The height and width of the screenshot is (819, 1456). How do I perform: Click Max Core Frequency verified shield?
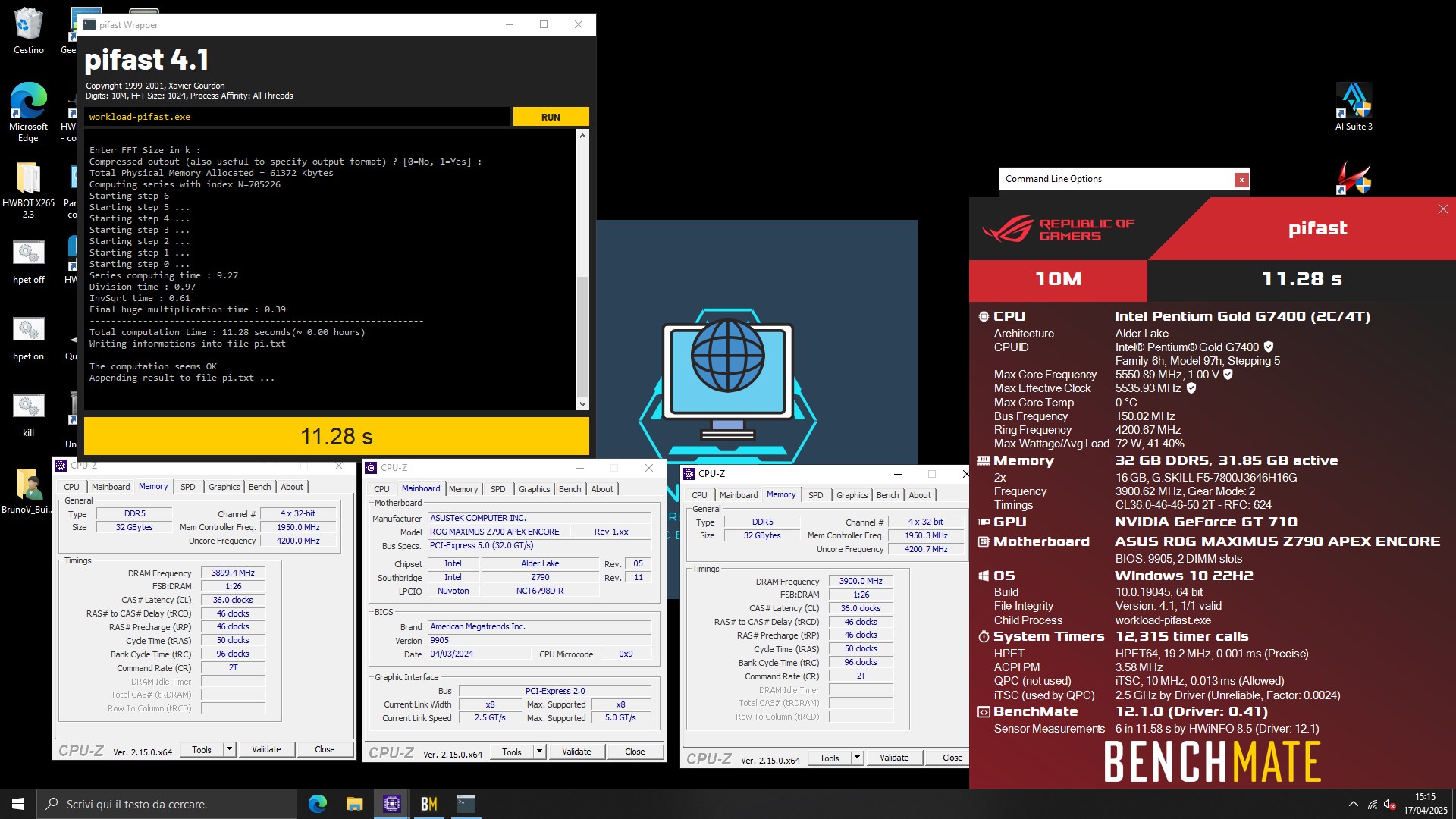[1228, 375]
